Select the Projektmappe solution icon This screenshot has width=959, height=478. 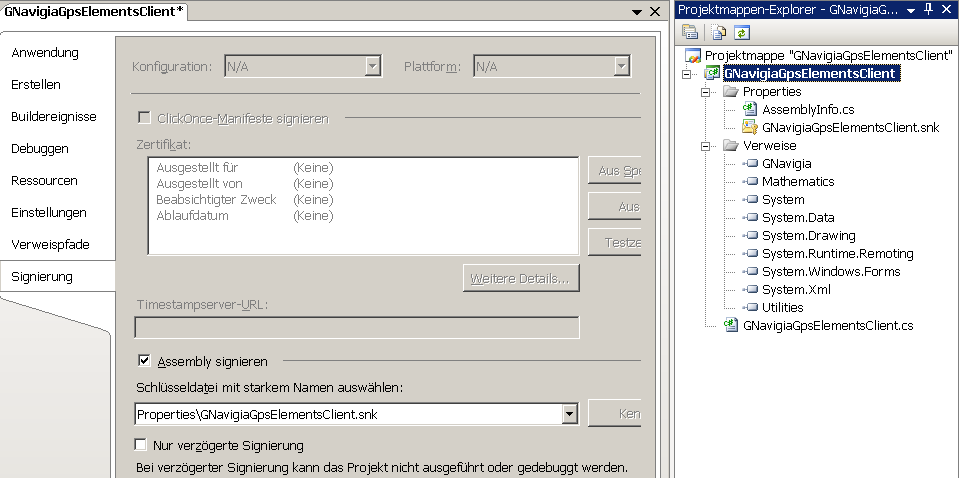tap(693, 56)
